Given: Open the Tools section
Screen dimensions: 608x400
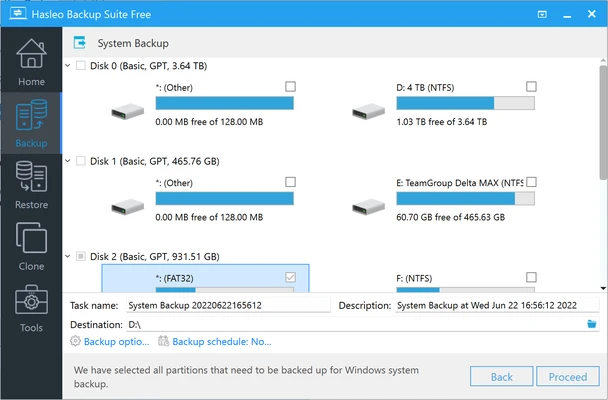Looking at the screenshot, I should pyautogui.click(x=31, y=308).
